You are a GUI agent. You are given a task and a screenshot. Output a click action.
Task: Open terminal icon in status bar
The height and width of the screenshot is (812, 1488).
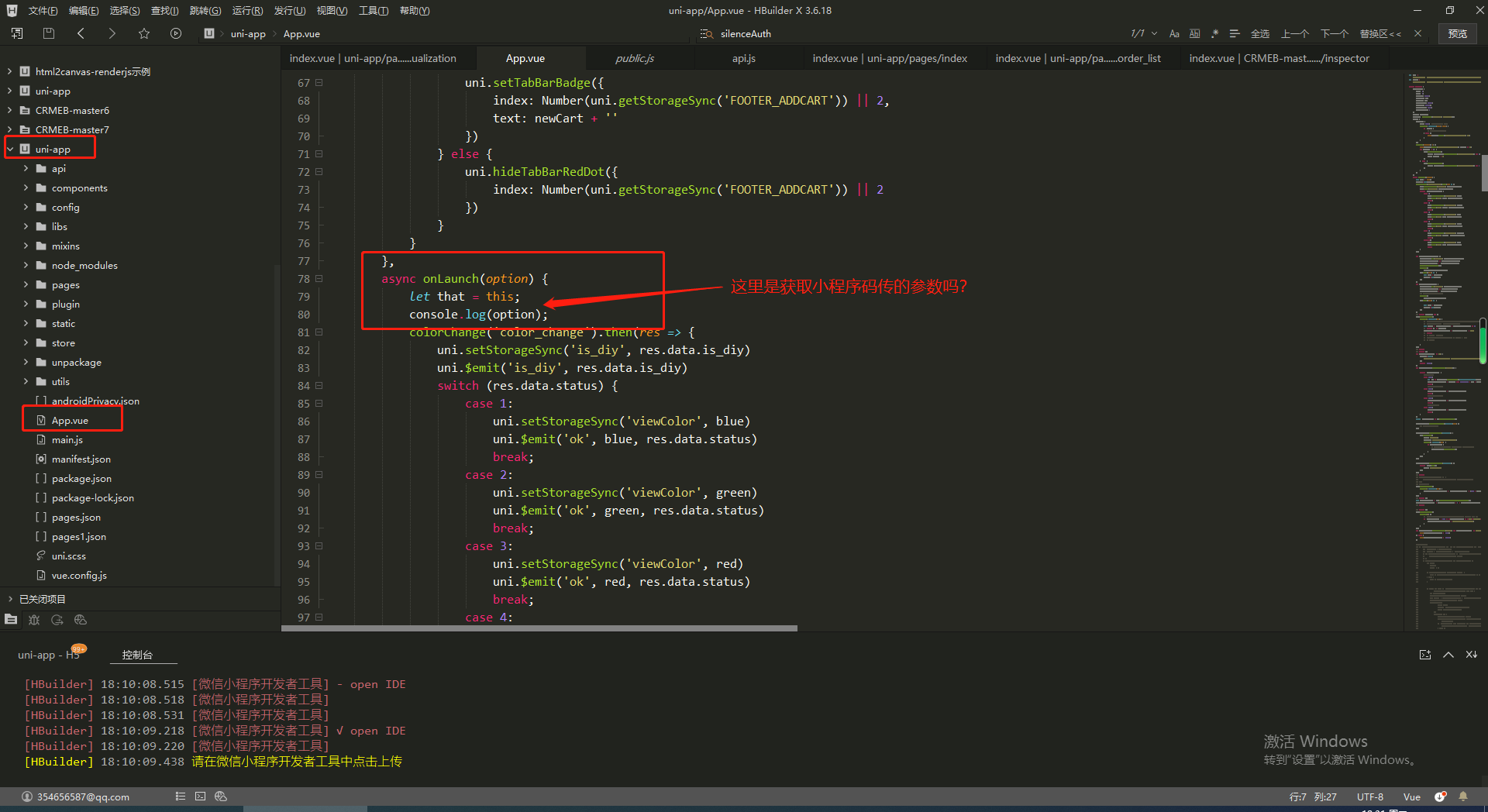(201, 796)
